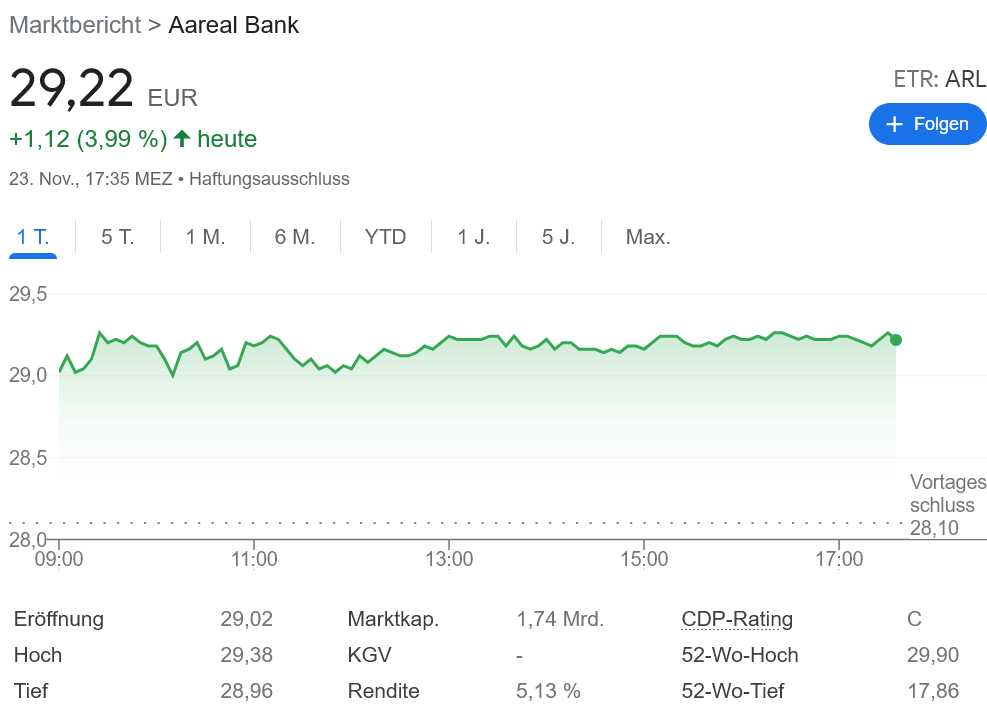Image resolution: width=987 pixels, height=718 pixels.
Task: Select the YTD chart range
Action: tap(385, 237)
